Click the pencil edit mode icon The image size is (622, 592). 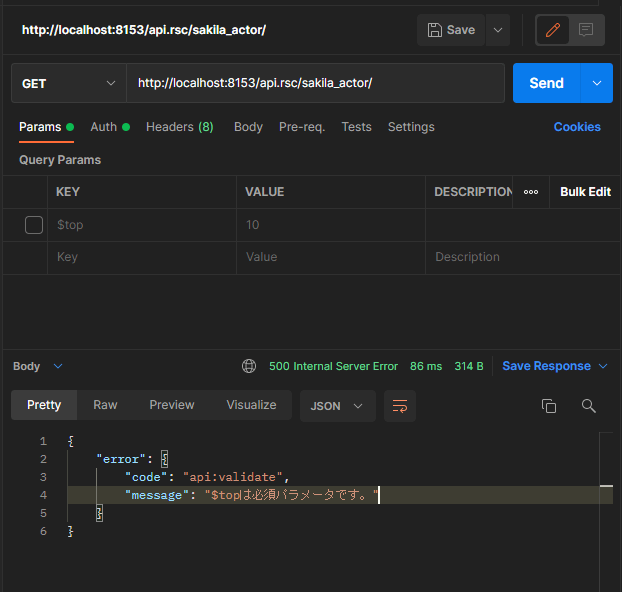coord(551,30)
